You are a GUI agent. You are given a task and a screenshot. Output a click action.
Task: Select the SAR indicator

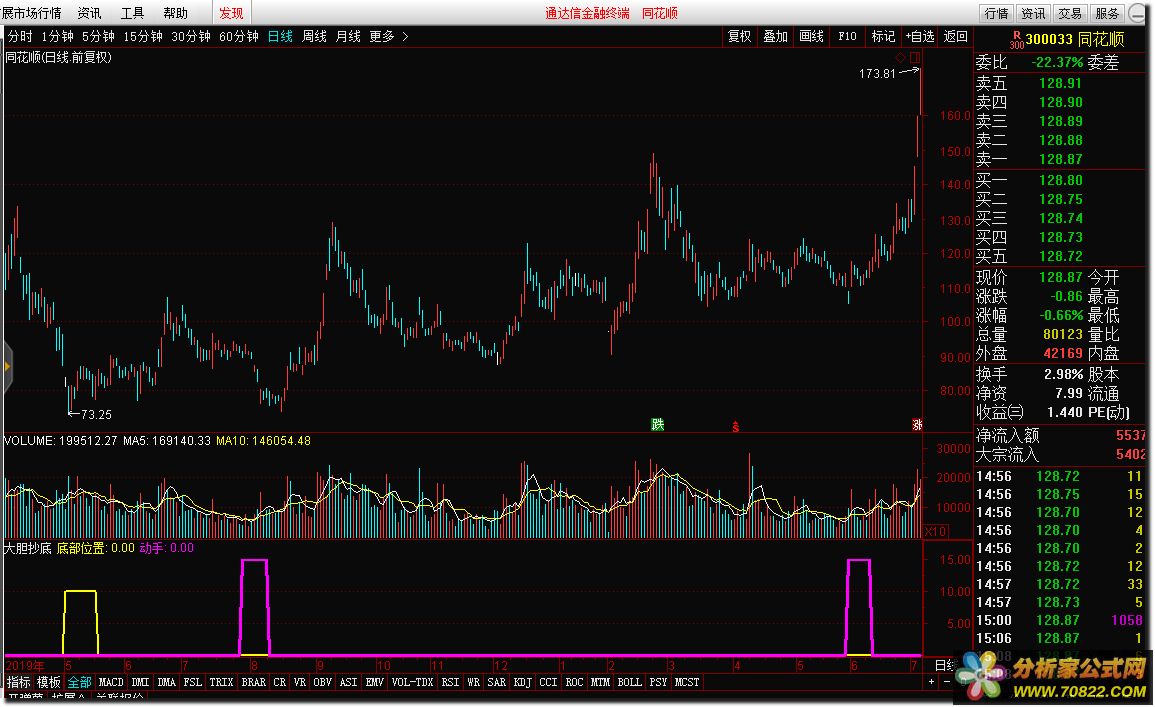(496, 683)
